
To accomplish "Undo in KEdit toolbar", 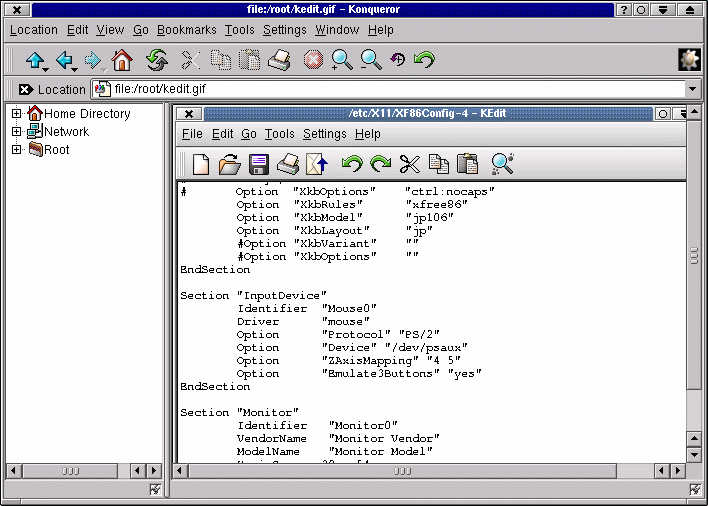I will (x=352, y=163).
